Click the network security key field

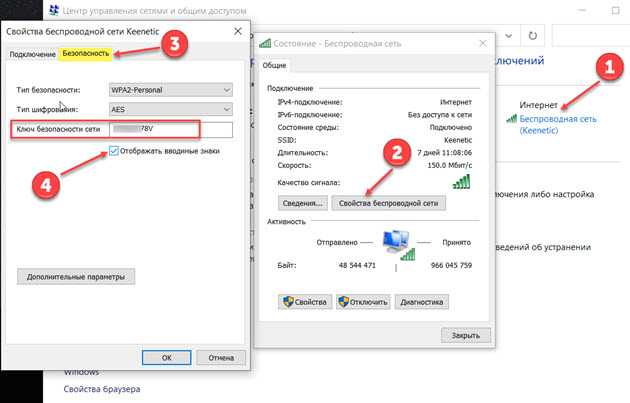click(171, 129)
